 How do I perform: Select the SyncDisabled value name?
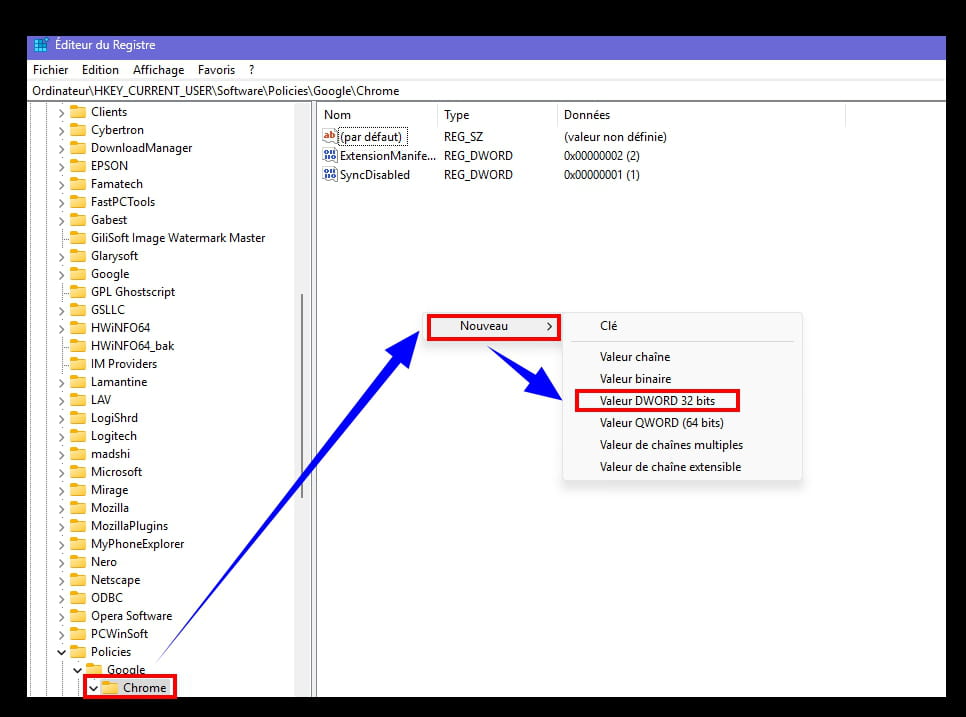[x=375, y=175]
